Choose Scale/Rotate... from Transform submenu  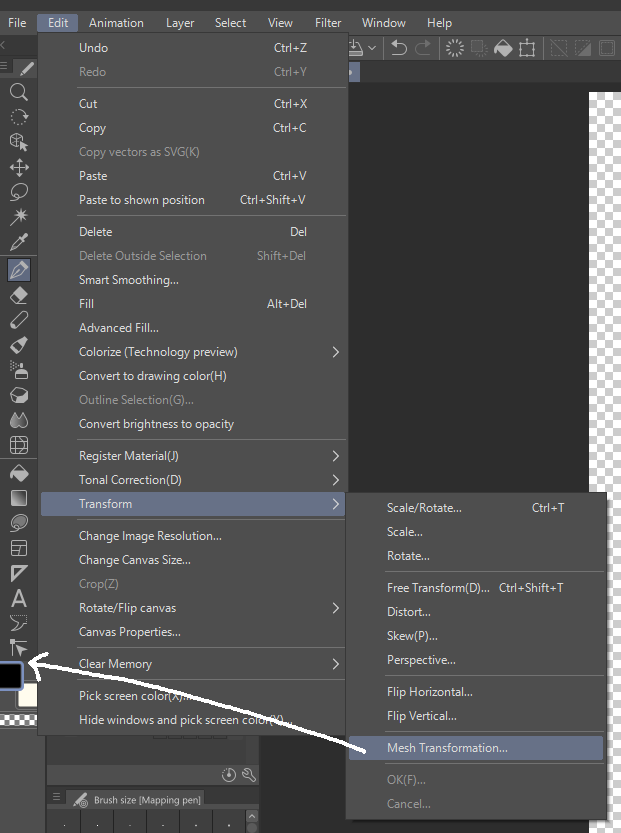pos(475,507)
